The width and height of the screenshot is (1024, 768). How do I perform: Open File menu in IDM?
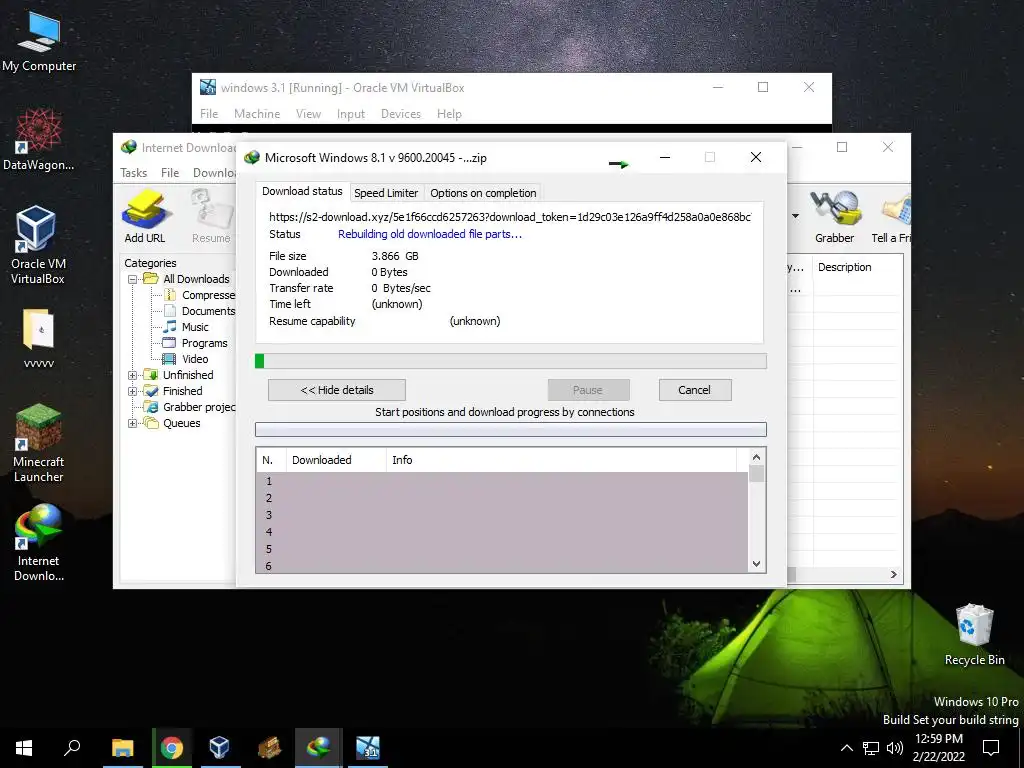tap(170, 172)
